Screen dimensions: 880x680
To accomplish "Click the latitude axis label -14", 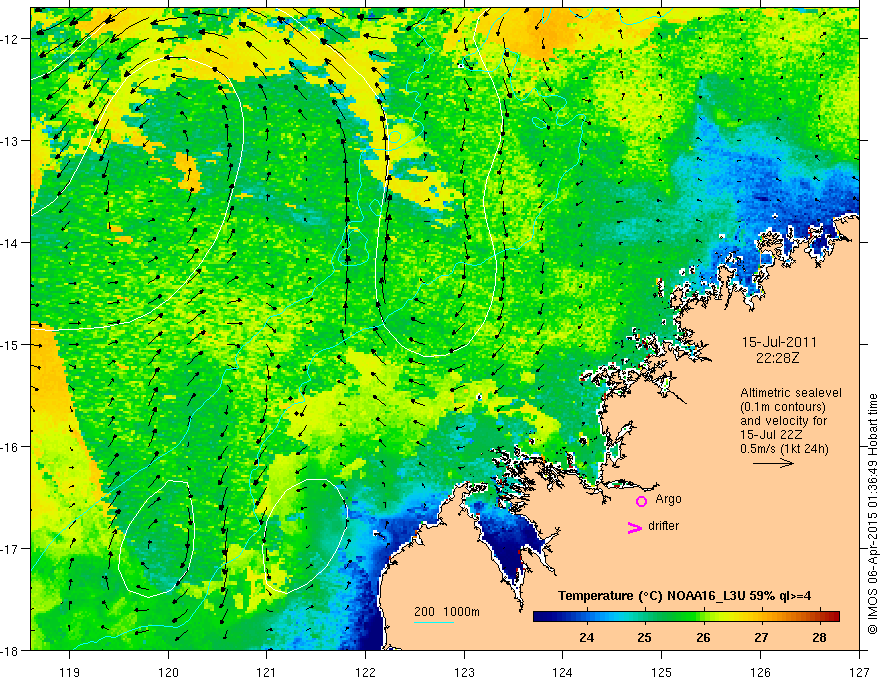I will pyautogui.click(x=12, y=243).
